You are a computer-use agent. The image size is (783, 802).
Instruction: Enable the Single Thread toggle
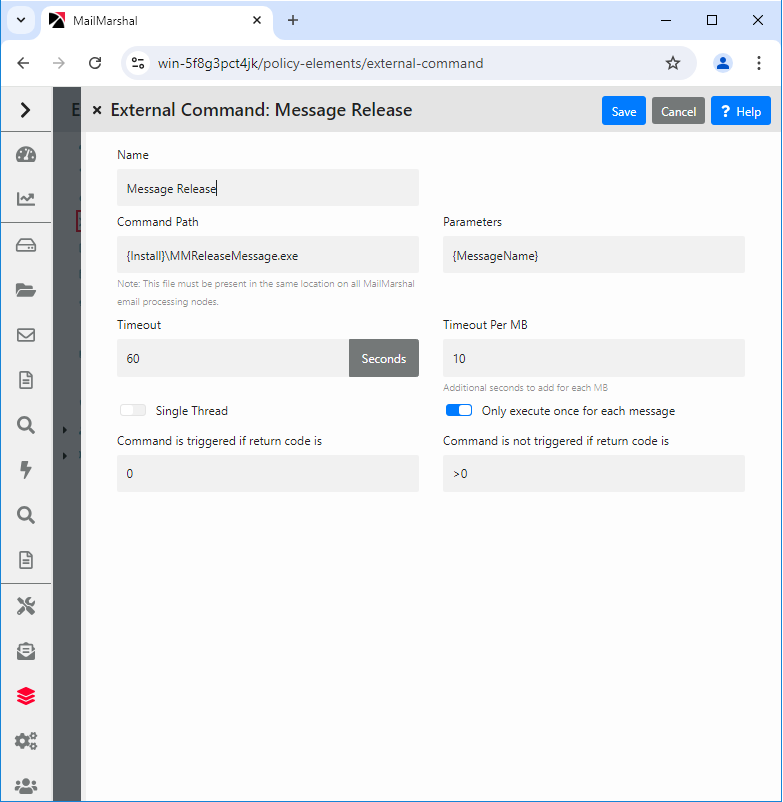point(133,411)
